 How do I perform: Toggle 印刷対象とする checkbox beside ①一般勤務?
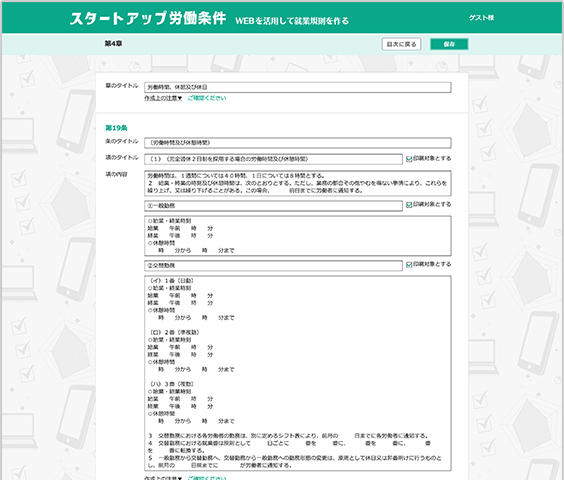point(409,205)
